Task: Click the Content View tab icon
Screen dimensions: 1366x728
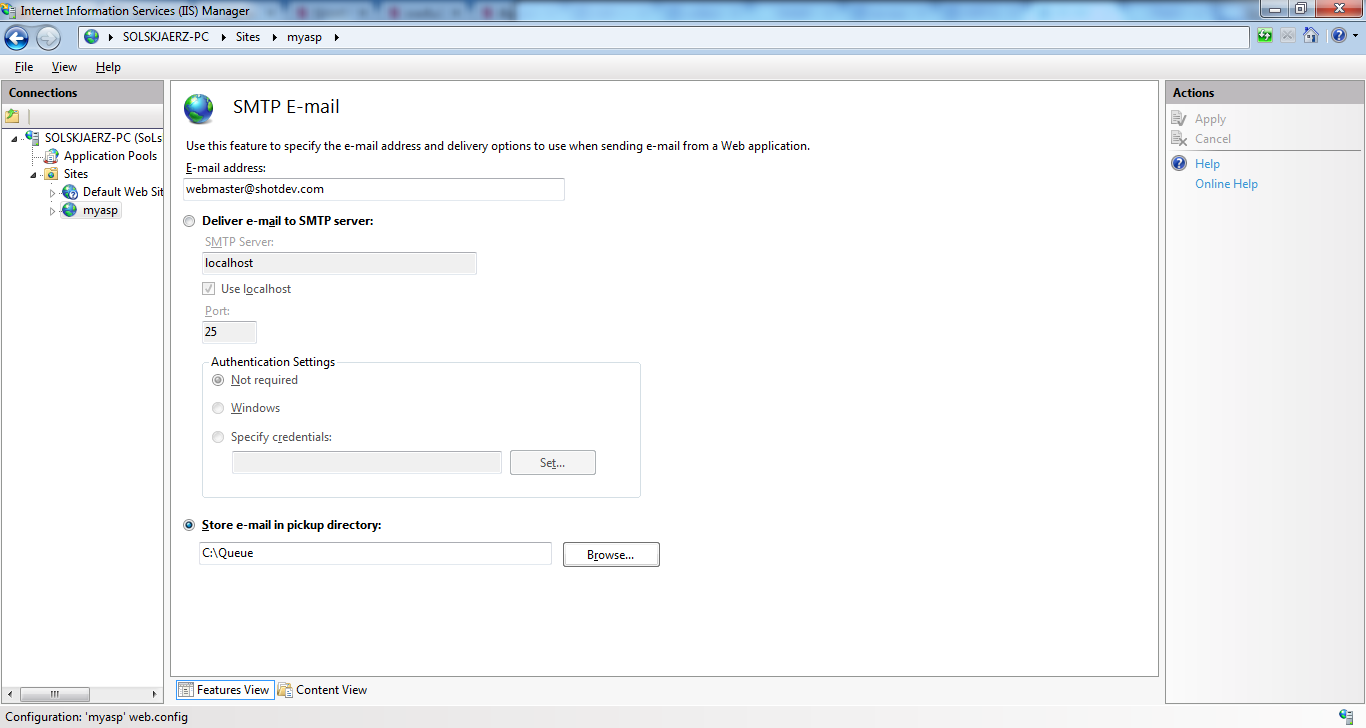Action: point(285,690)
